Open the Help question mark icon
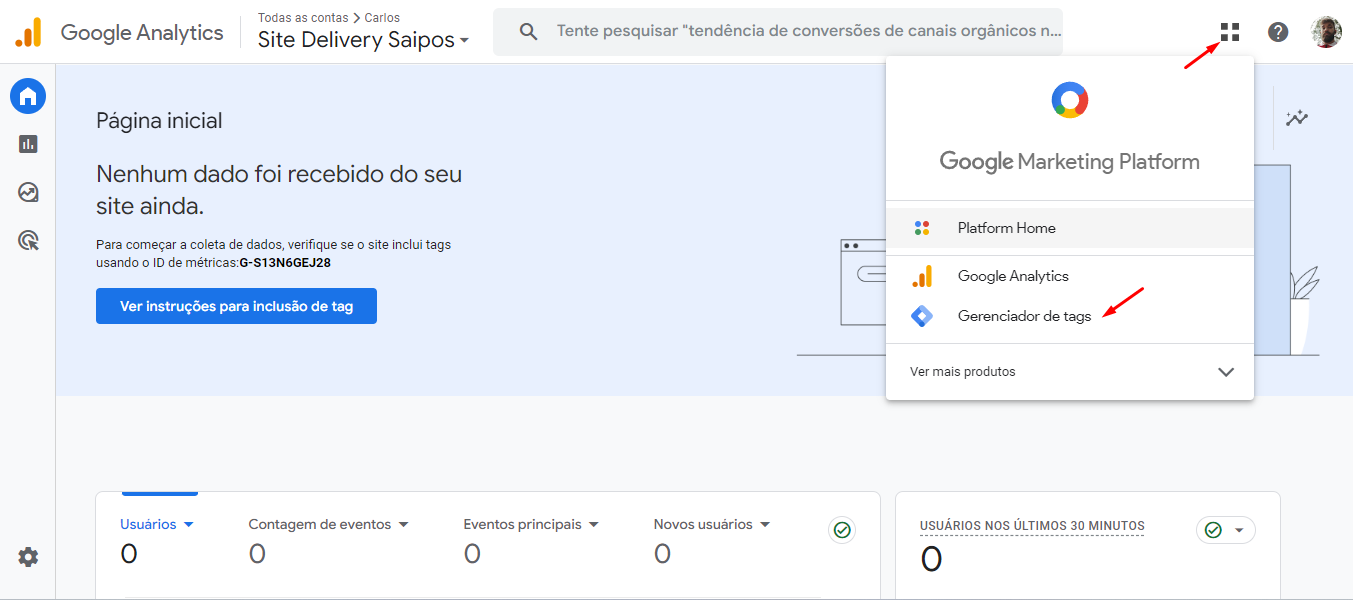 pos(1278,32)
